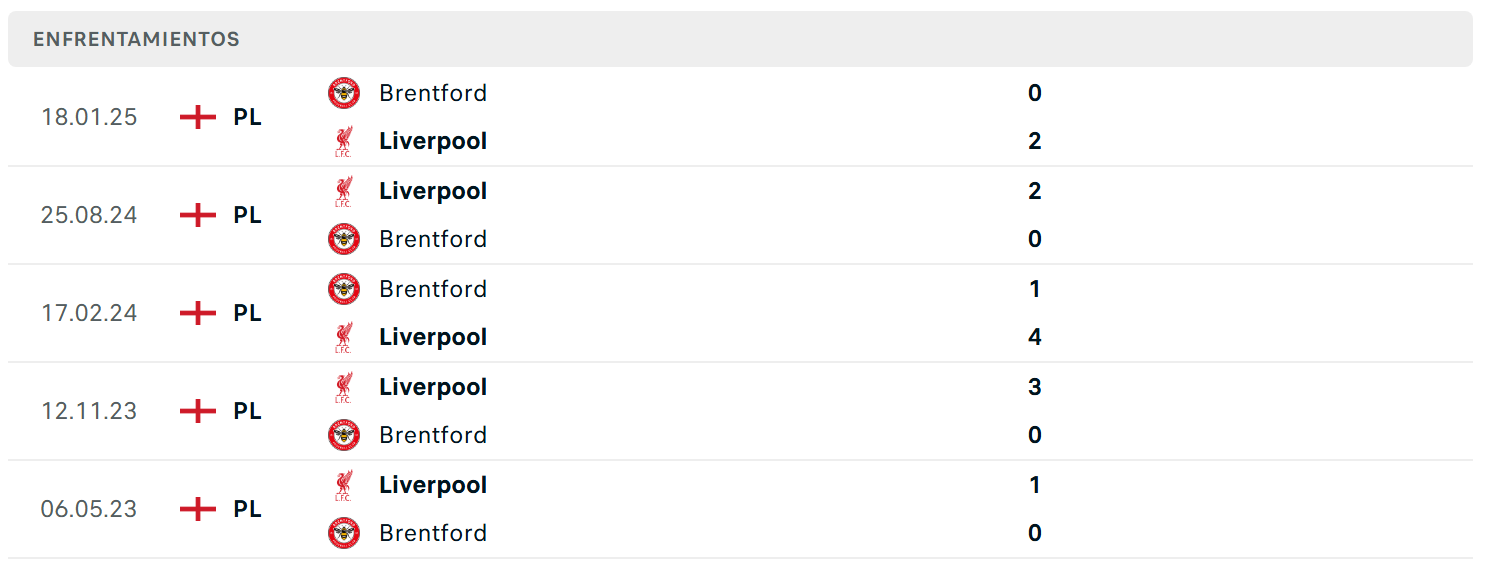Select the PL league label for 12.11.23

click(248, 411)
